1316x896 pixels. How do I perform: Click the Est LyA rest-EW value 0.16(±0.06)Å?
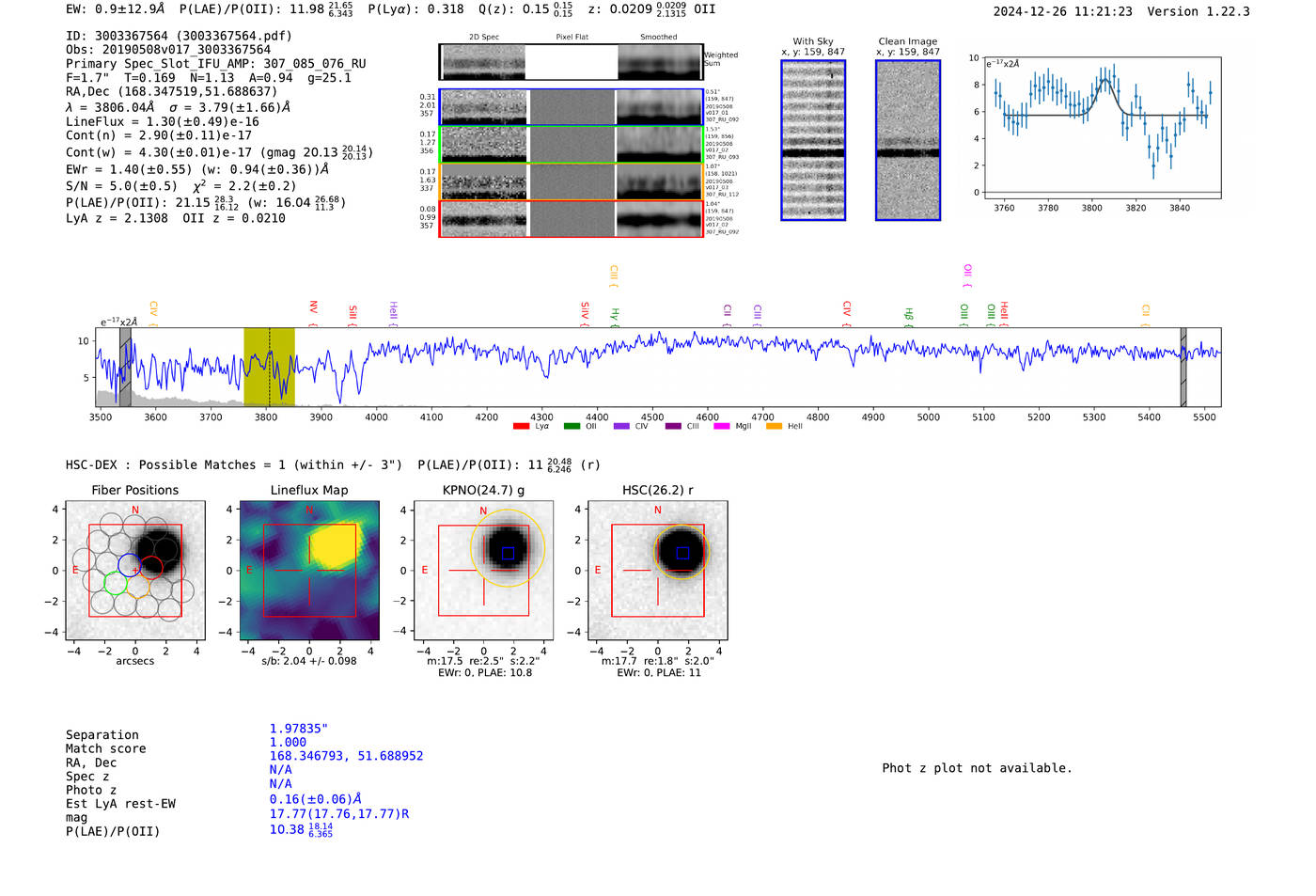coord(316,799)
